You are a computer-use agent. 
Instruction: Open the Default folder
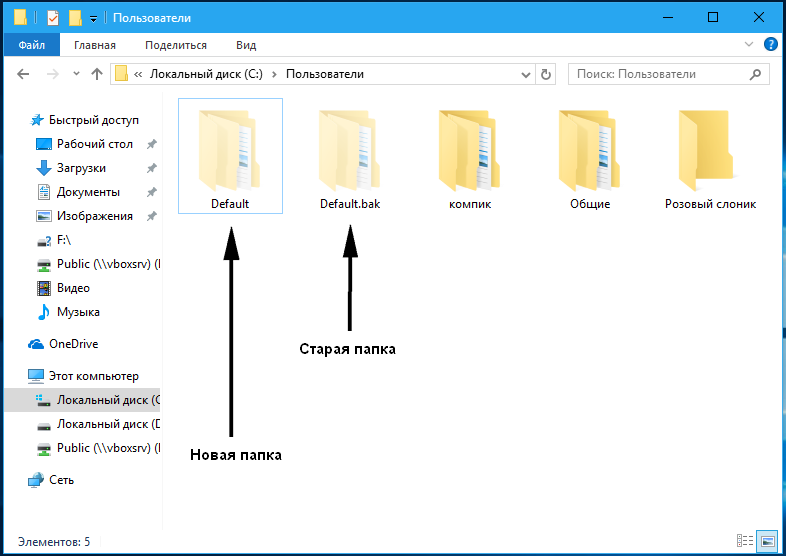230,156
